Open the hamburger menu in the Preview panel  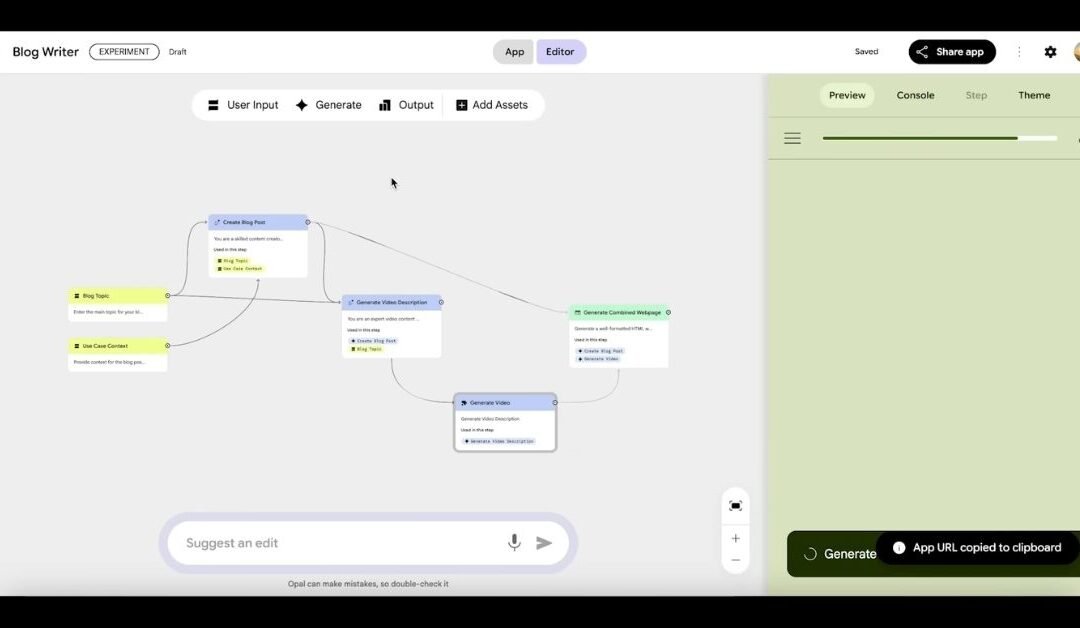(x=792, y=138)
